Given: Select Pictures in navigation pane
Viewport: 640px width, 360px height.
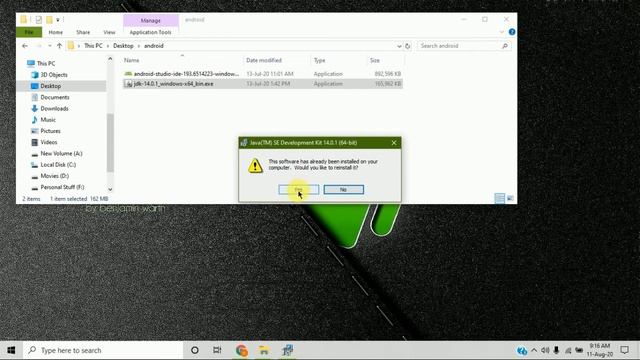Looking at the screenshot, I should 50,131.
